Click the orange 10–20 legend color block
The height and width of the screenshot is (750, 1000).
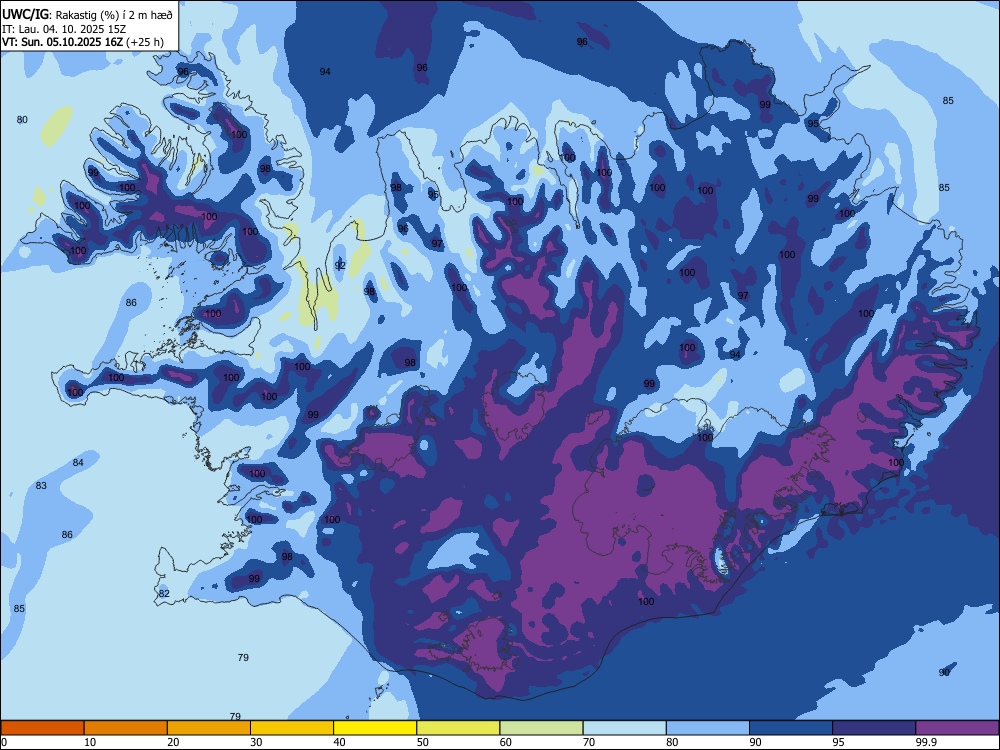(x=126, y=728)
